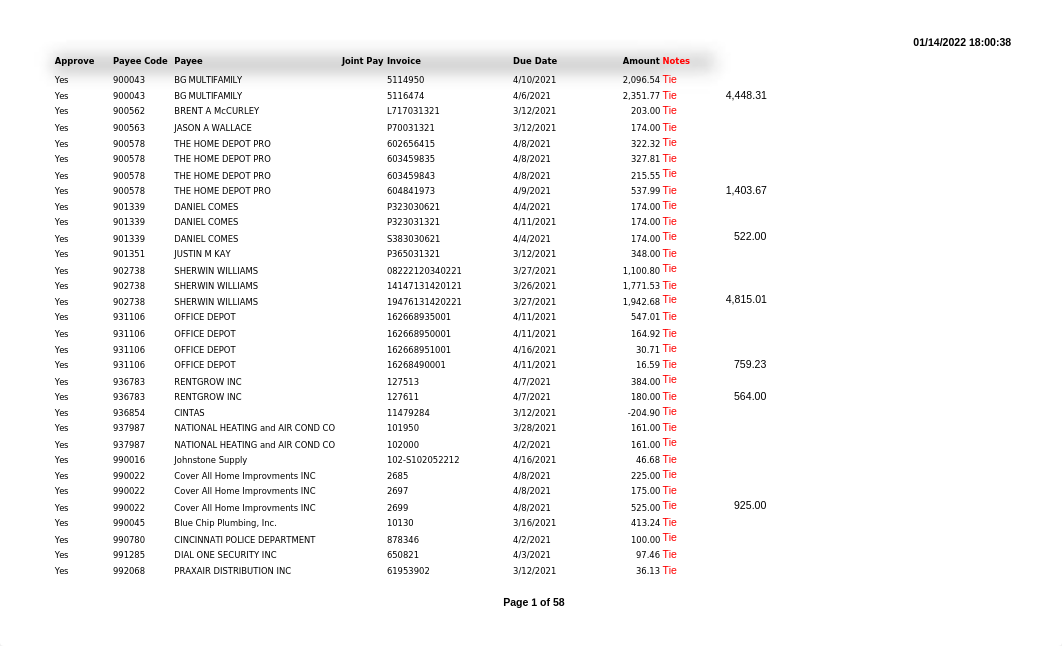
Task: Select payee code 992068
Action: [x=129, y=571]
